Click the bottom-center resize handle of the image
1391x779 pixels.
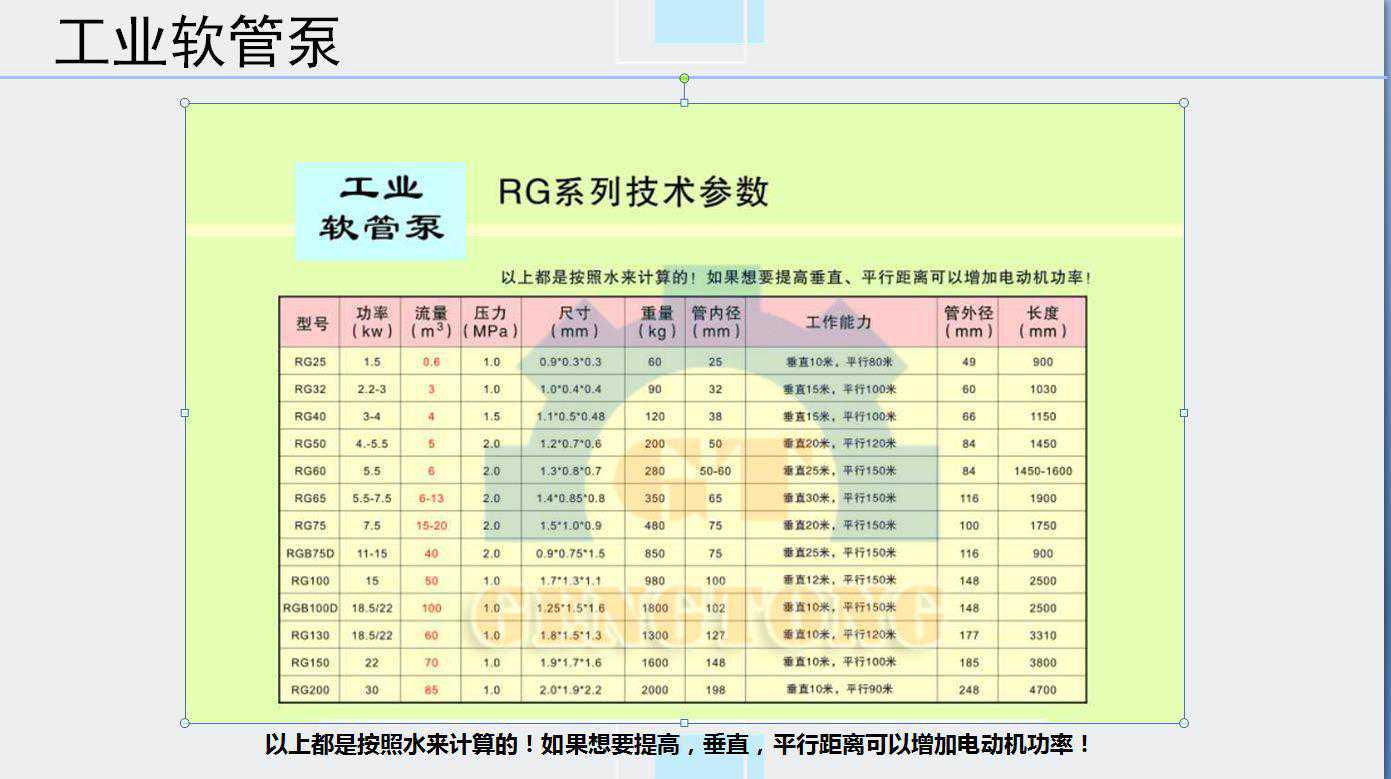[684, 722]
